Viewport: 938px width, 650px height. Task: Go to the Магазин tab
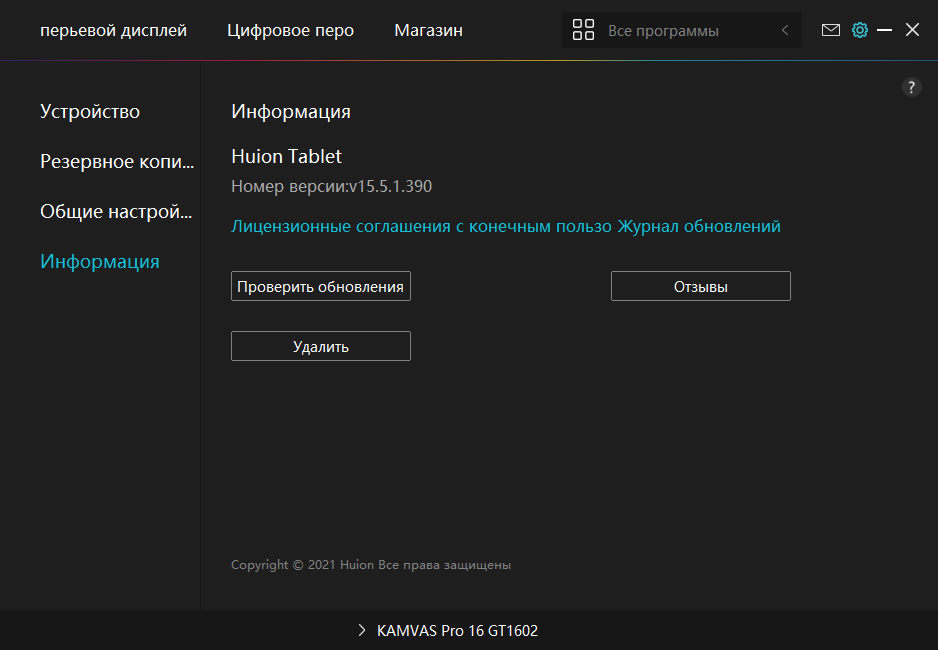(x=428, y=31)
